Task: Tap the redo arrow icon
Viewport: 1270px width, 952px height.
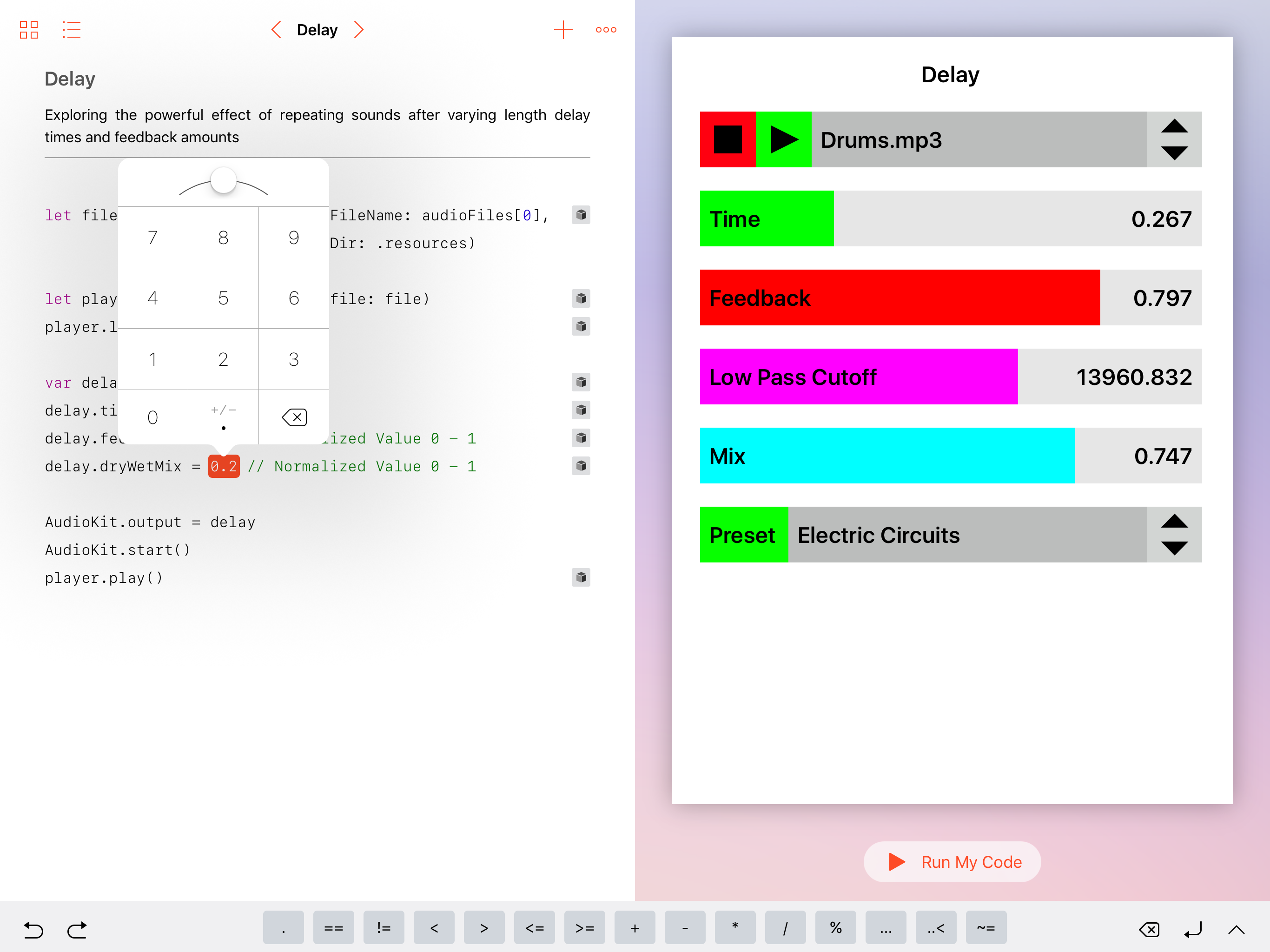Action: point(77,929)
